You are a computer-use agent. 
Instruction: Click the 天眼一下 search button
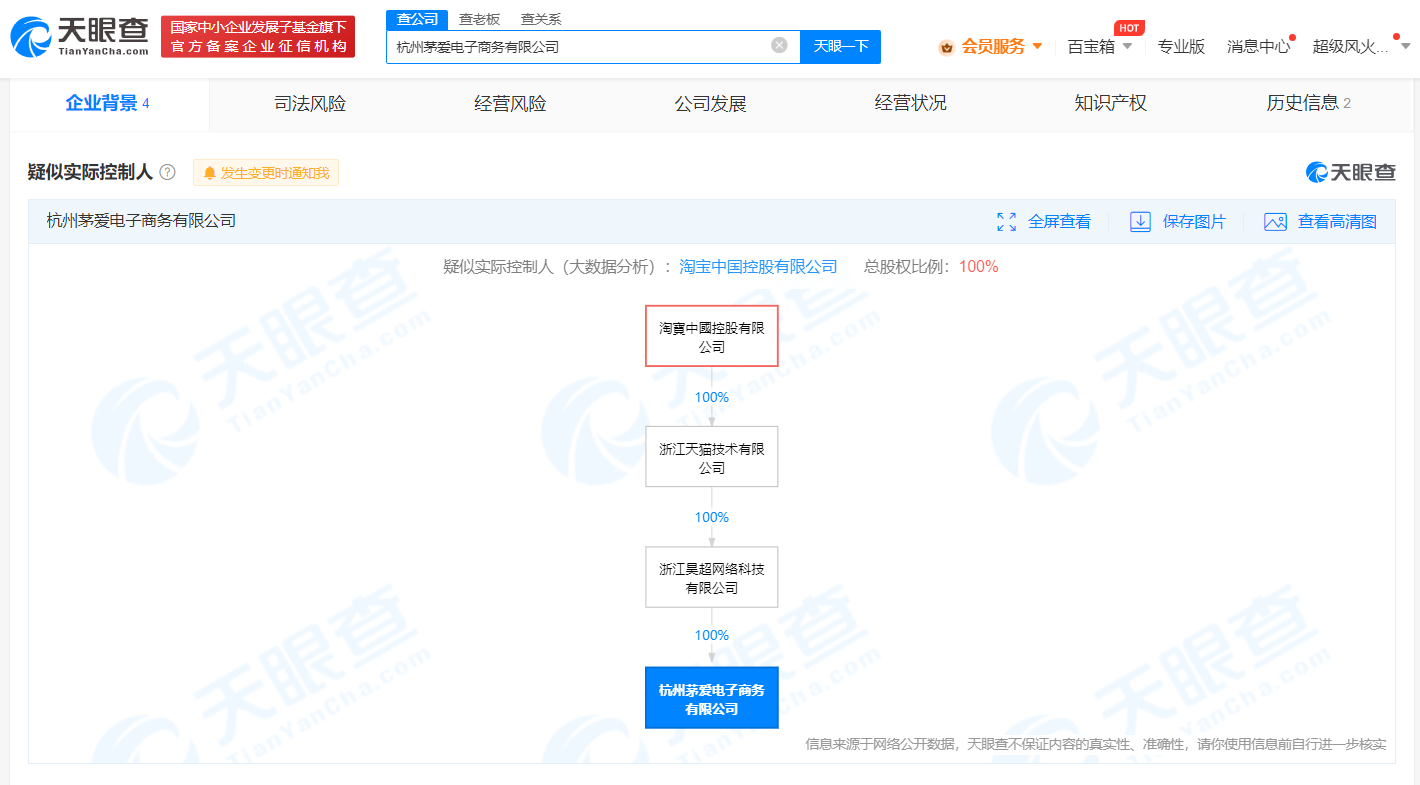pyautogui.click(x=840, y=46)
